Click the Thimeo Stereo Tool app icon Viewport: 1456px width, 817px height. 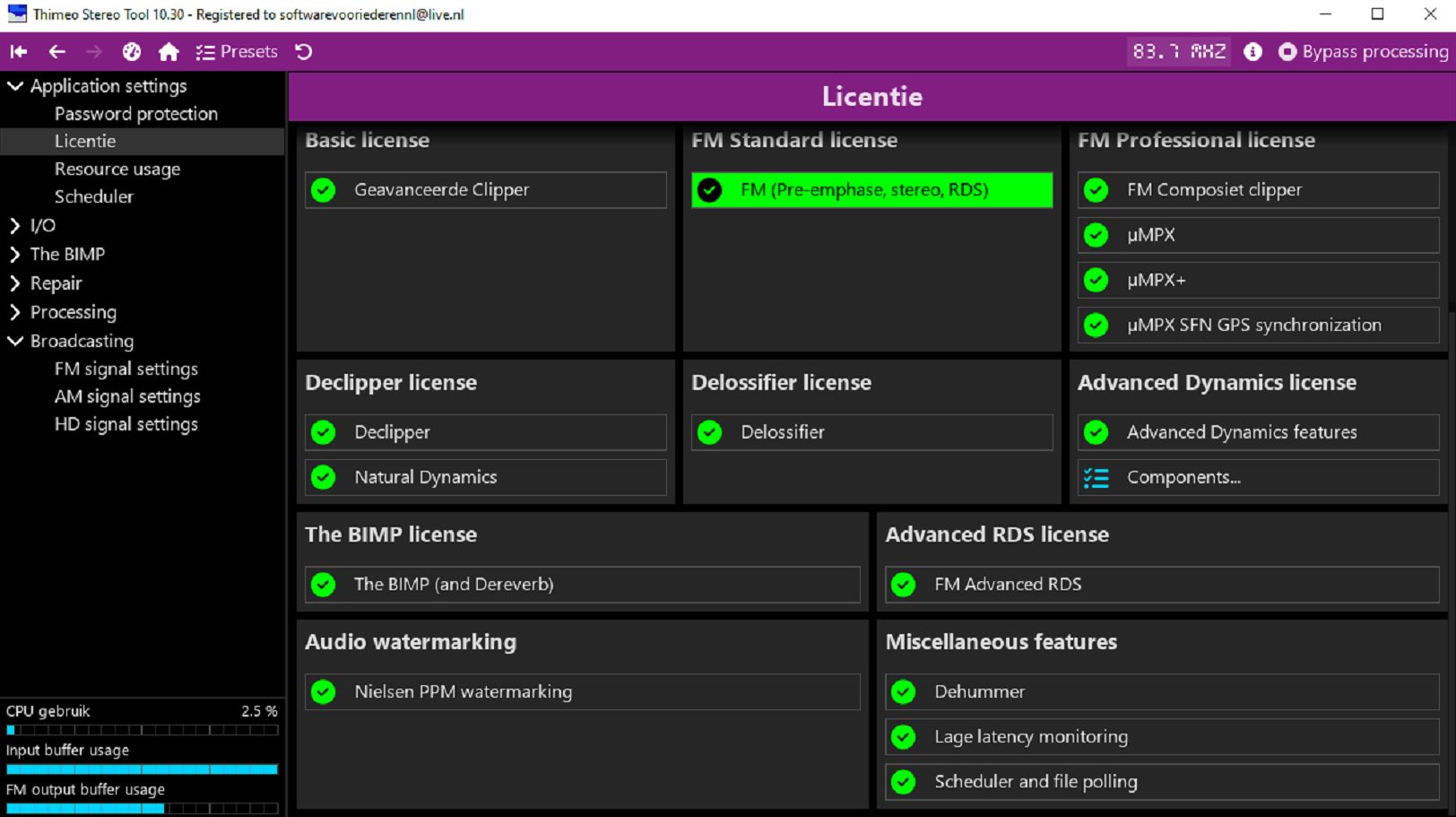tap(17, 14)
